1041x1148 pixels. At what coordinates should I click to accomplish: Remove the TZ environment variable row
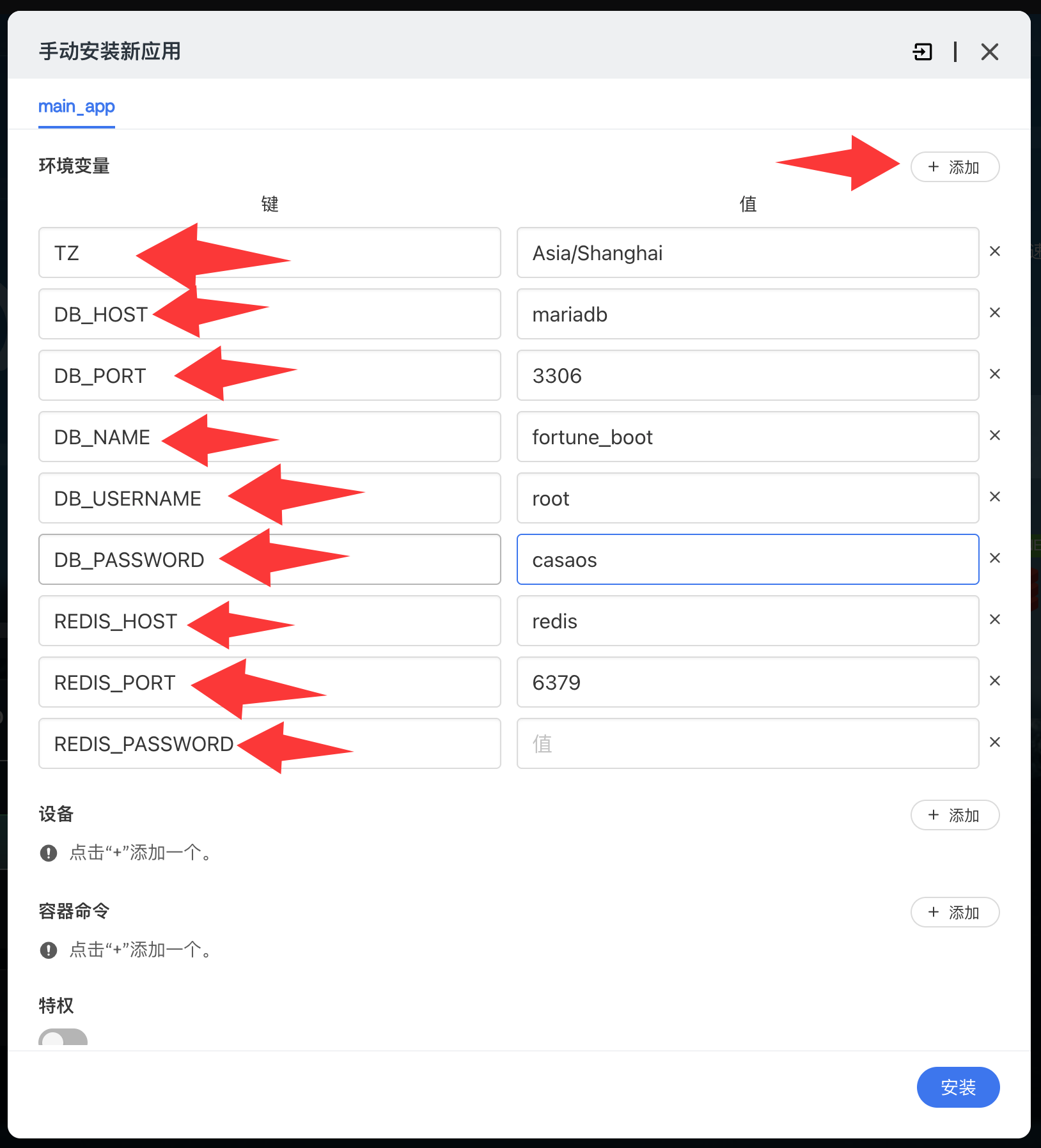click(994, 252)
